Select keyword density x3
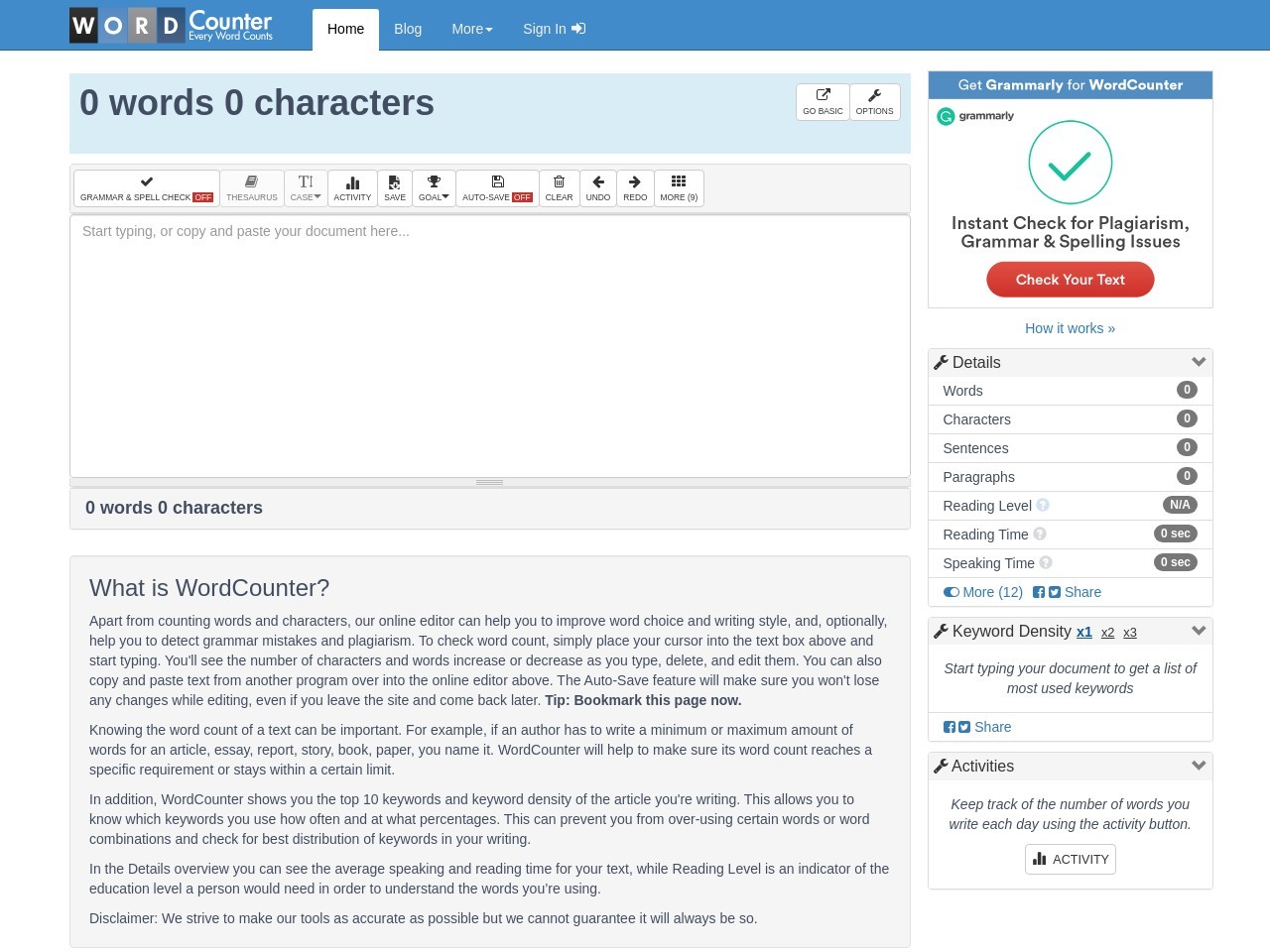Image resolution: width=1270 pixels, height=952 pixels. (x=1130, y=632)
